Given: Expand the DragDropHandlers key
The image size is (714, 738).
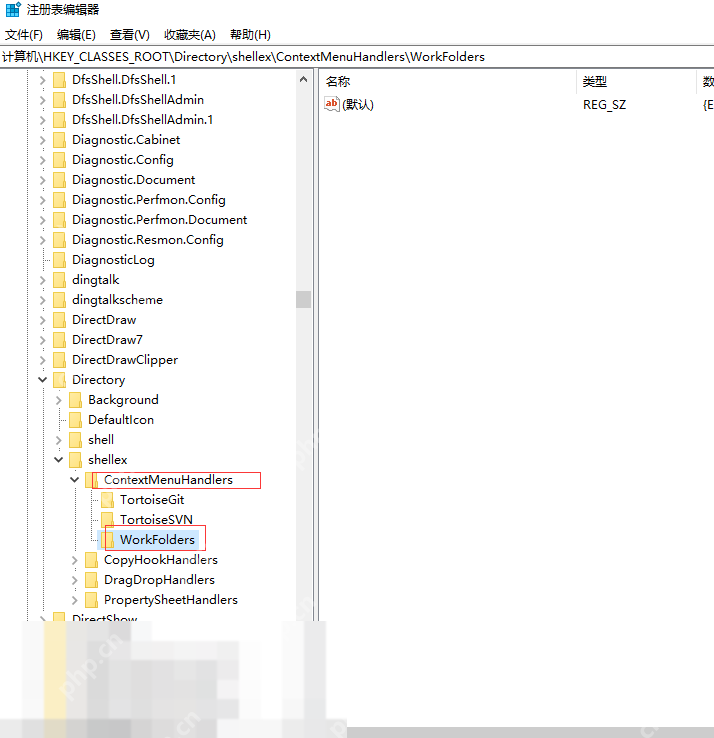Looking at the screenshot, I should coord(75,580).
